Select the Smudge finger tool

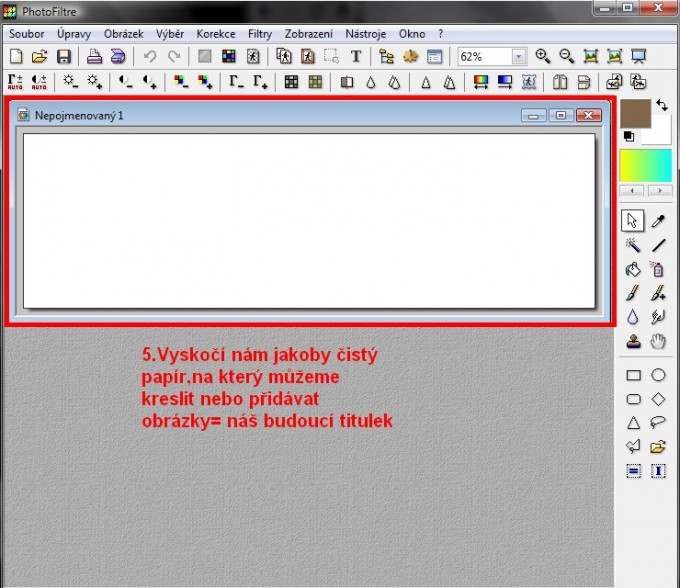click(x=658, y=317)
